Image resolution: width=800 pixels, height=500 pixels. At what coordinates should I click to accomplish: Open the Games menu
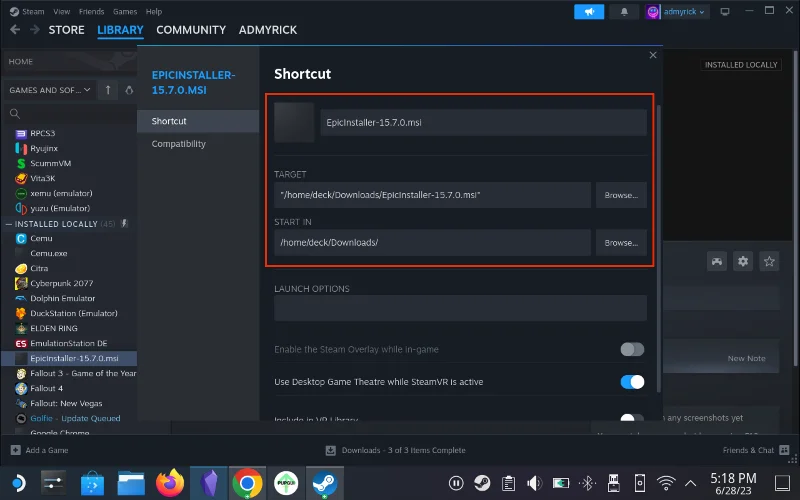coord(125,11)
